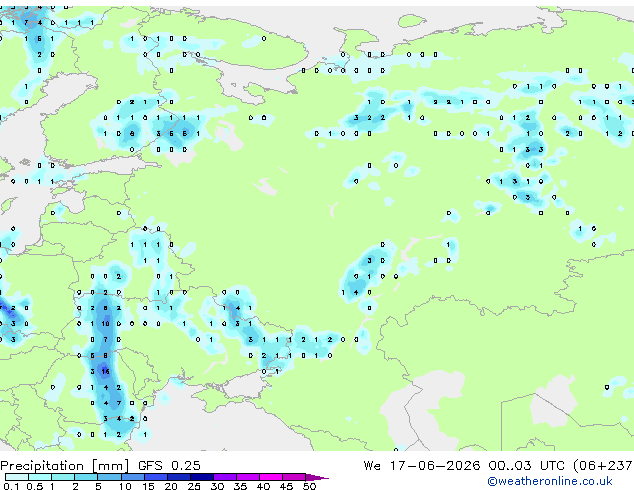Viewport: 634px width, 490px height.
Task: Click the 'GFS 0.25' model label
Action: pos(169,466)
